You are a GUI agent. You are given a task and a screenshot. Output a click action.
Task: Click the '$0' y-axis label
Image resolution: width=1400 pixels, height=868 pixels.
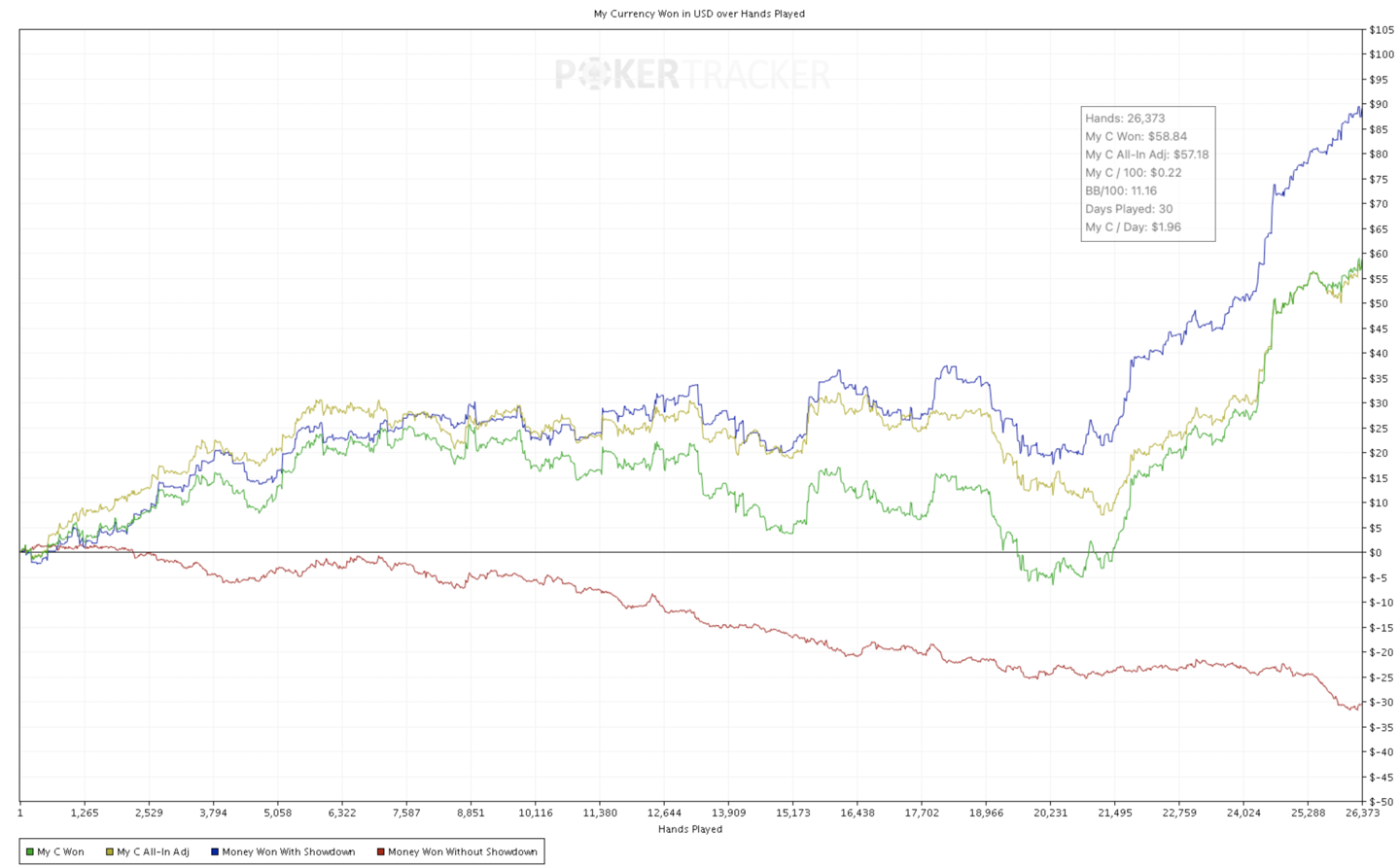point(1376,553)
